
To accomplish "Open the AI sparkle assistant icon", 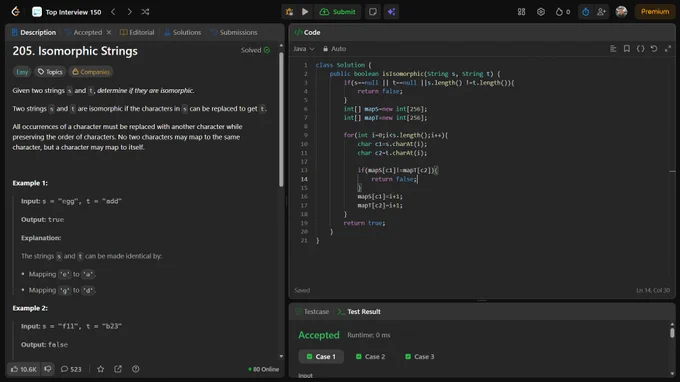I will (391, 12).
